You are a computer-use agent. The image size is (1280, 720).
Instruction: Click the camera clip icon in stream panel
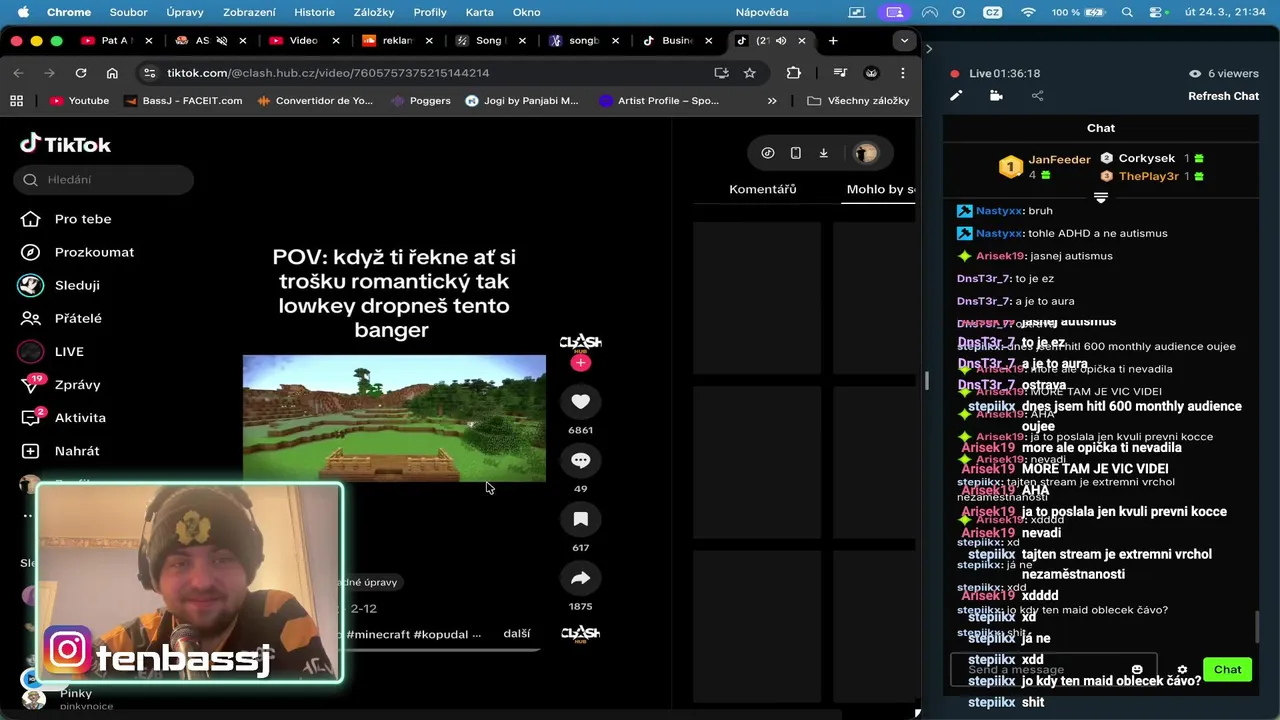pyautogui.click(x=996, y=96)
